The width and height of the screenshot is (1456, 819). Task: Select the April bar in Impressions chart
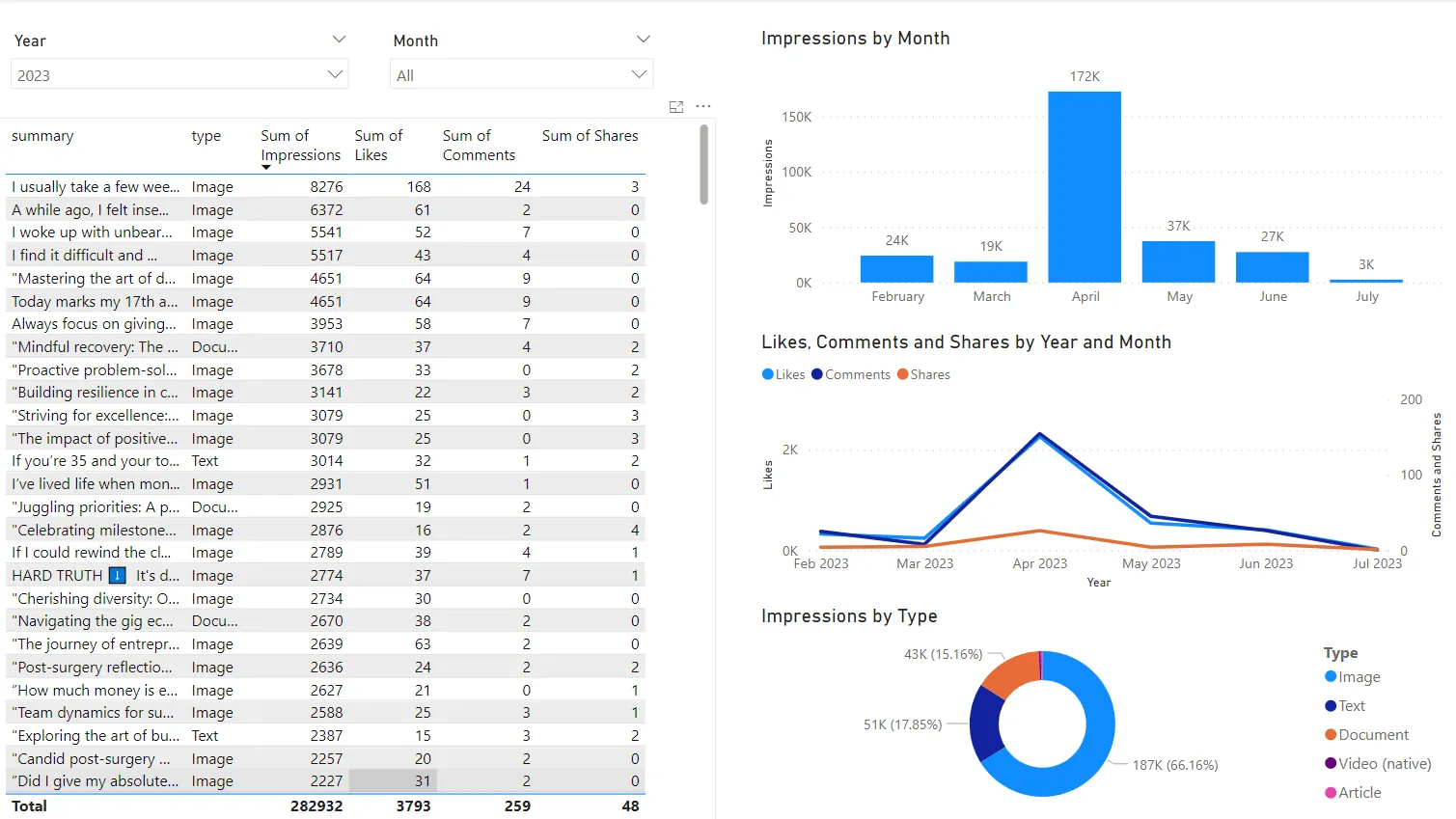coord(1085,186)
